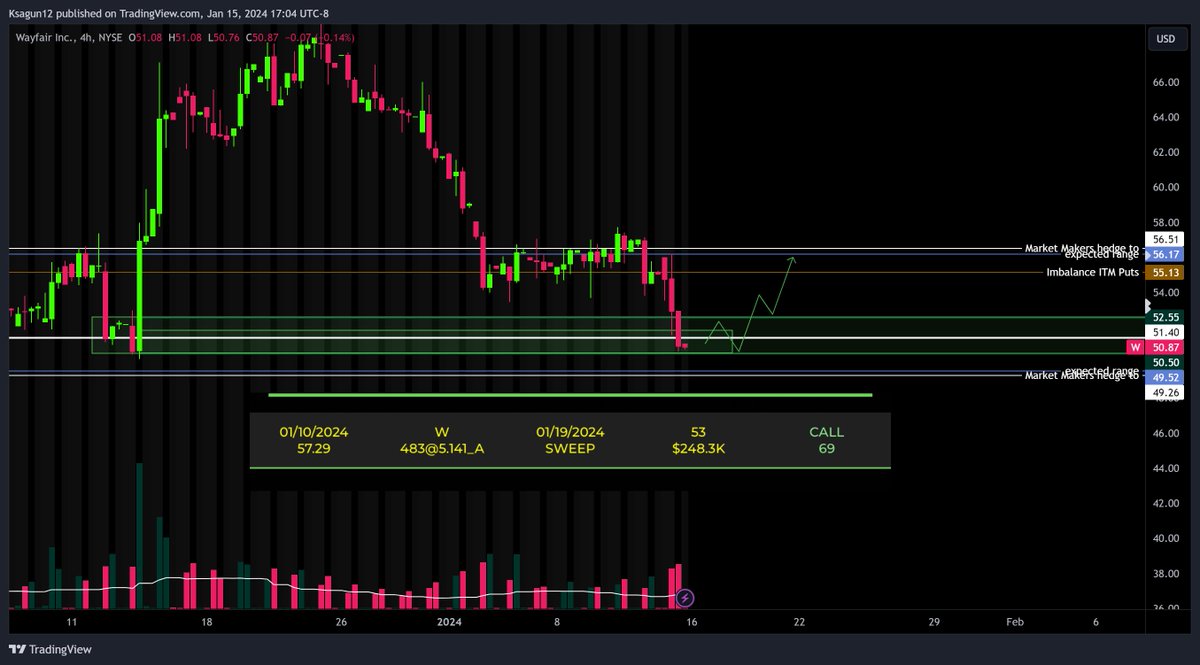
Task: Click Market Makers hedge to label near 49.26
Action: click(1082, 376)
